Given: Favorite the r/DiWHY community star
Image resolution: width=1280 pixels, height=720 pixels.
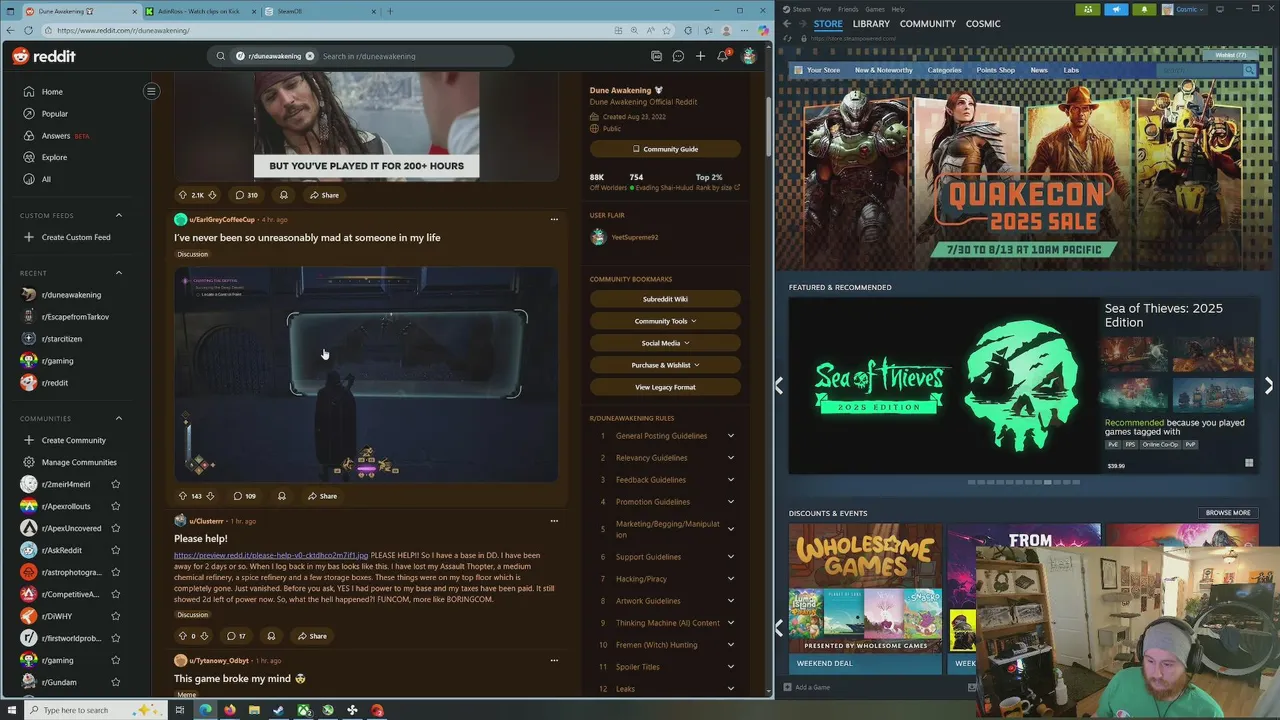Looking at the screenshot, I should [x=116, y=616].
